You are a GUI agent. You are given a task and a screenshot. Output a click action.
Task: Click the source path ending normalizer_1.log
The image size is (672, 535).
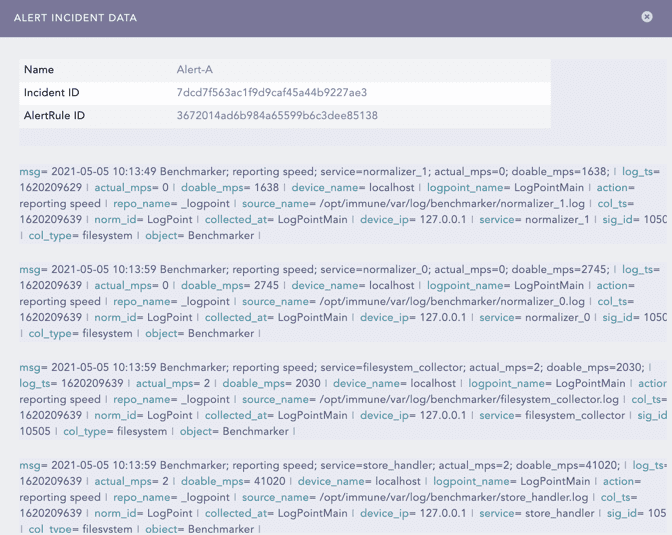[x=452, y=204]
